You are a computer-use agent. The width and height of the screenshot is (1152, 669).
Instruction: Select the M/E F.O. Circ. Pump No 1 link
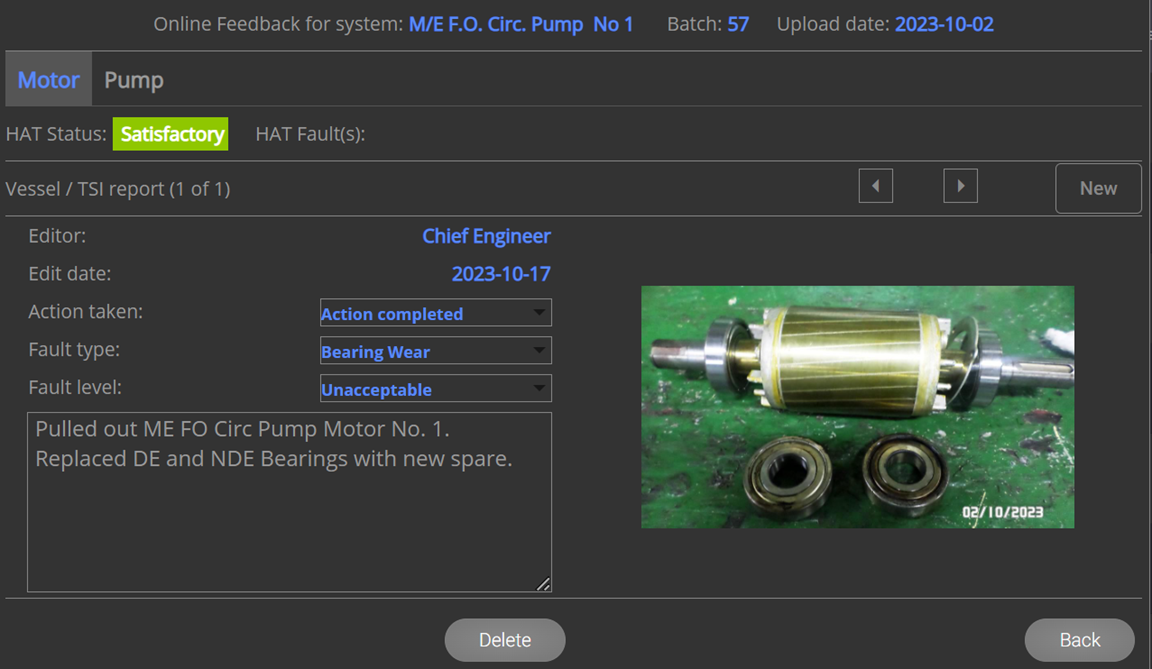521,24
